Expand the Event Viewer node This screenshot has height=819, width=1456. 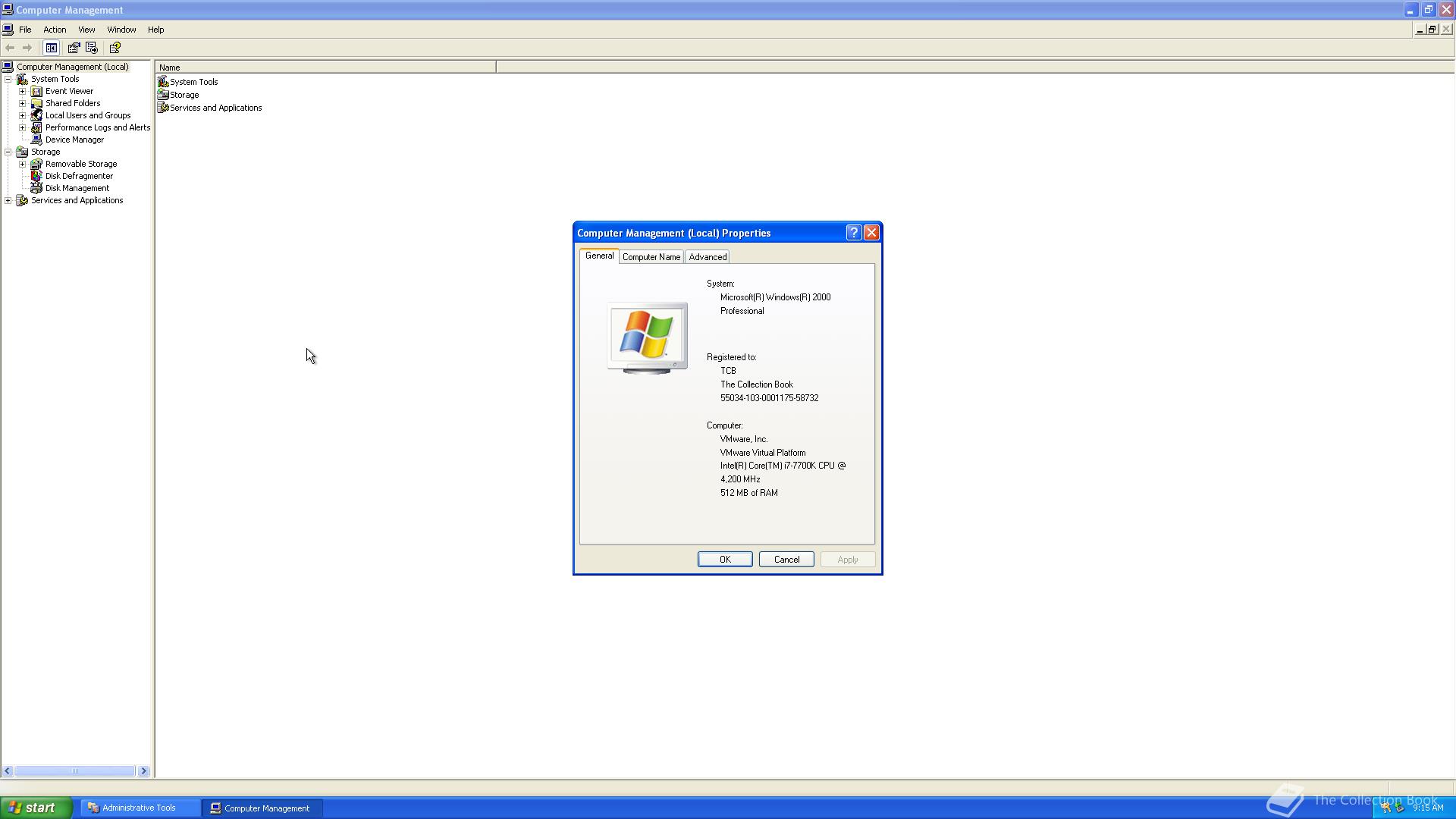point(23,91)
